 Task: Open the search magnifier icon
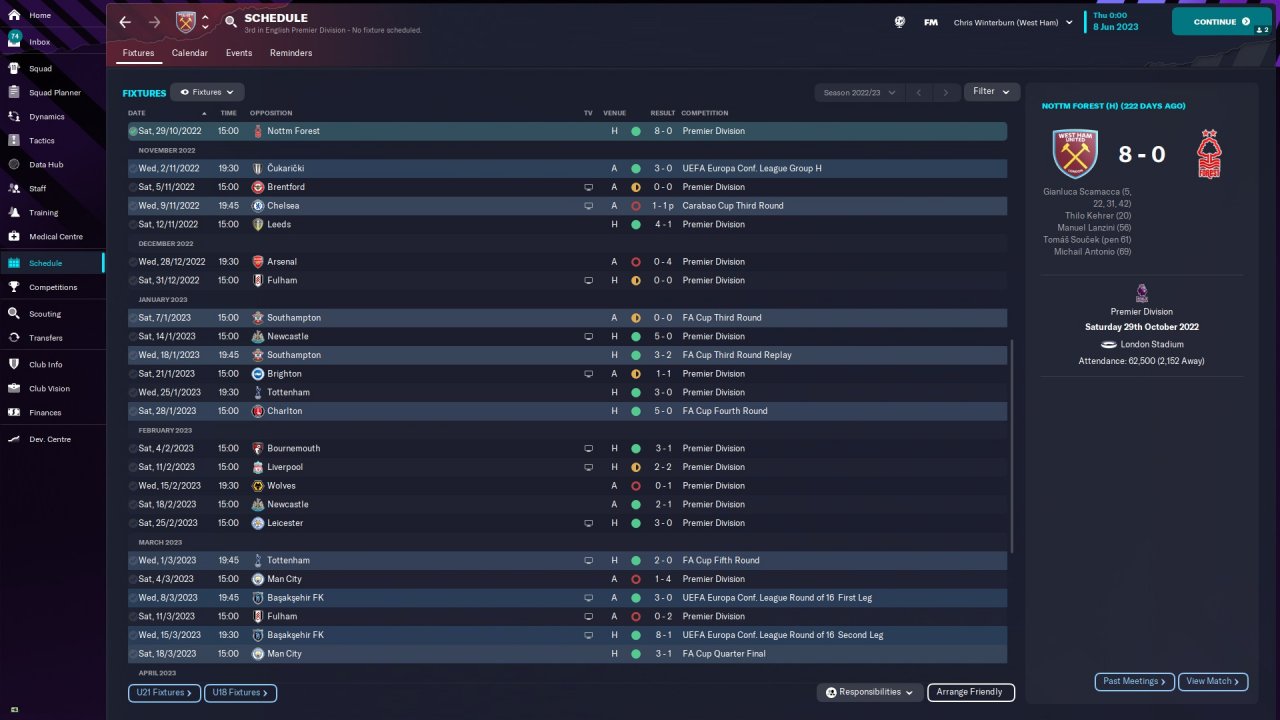pyautogui.click(x=231, y=22)
